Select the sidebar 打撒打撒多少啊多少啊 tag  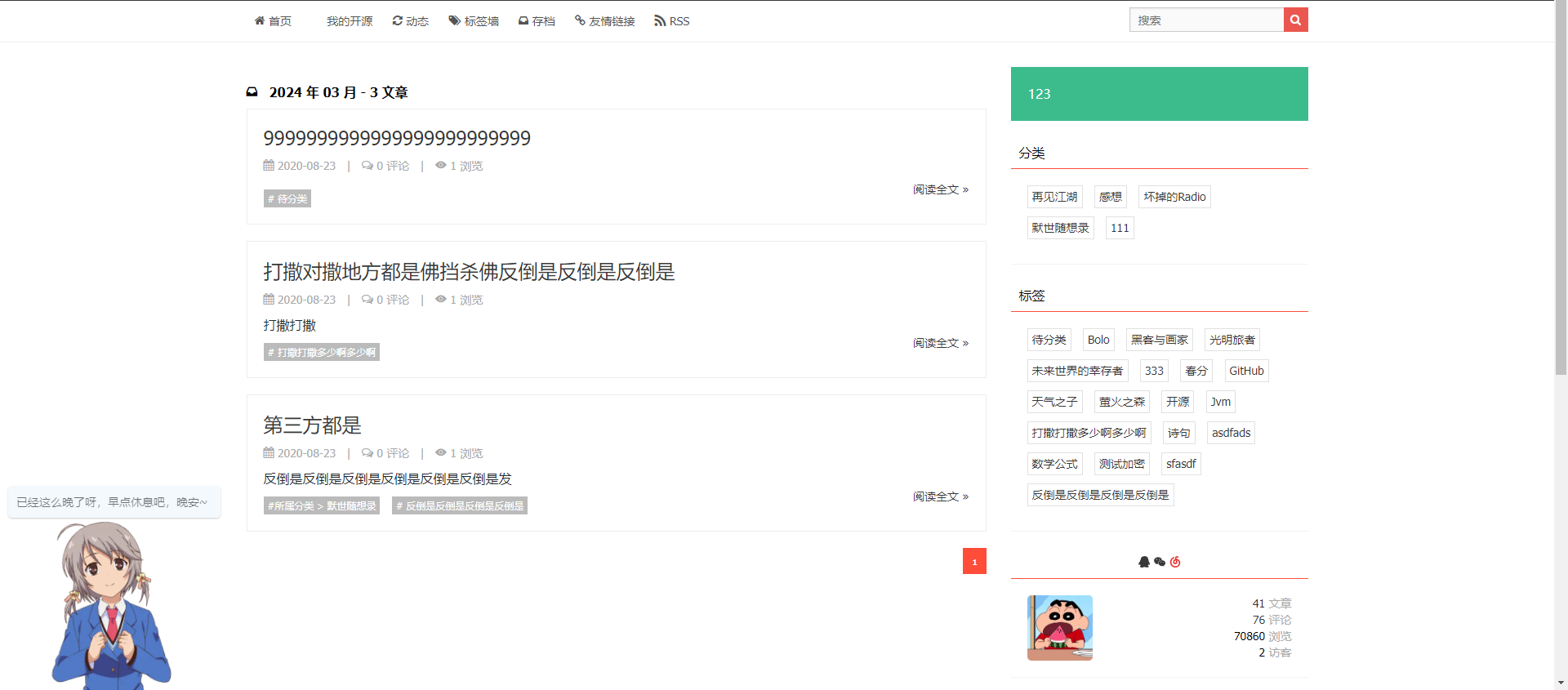pos(1089,433)
